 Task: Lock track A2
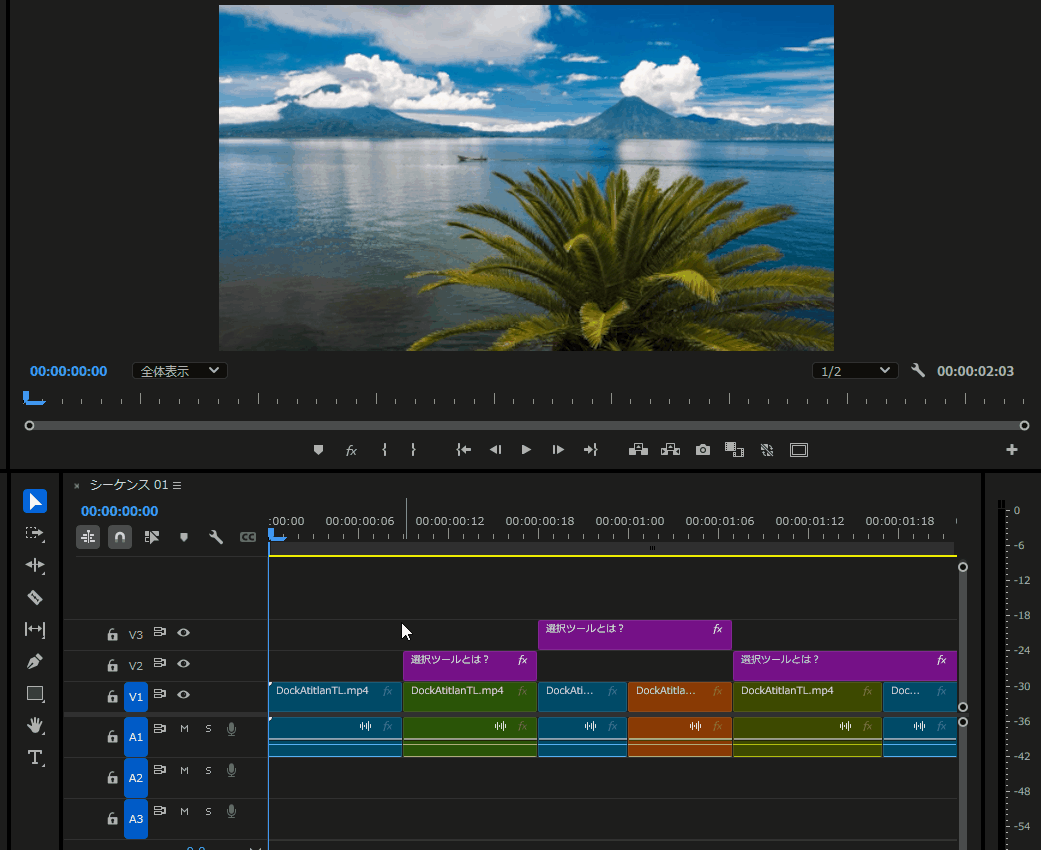pyautogui.click(x=112, y=778)
